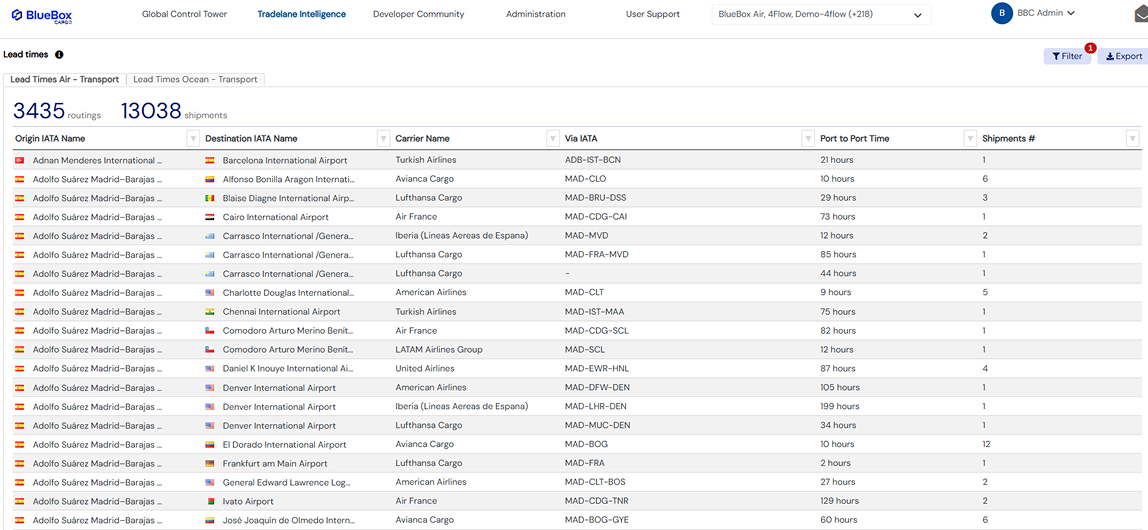Expand the BlueBox Air, 4Flow account dropdown
Image resolution: width=1148 pixels, height=530 pixels.
point(821,15)
